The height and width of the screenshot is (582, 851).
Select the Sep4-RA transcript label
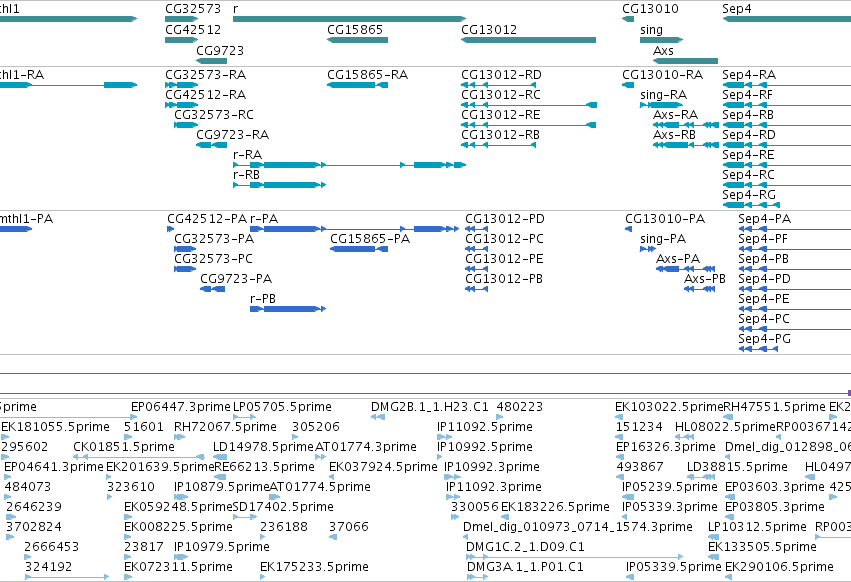click(x=749, y=75)
